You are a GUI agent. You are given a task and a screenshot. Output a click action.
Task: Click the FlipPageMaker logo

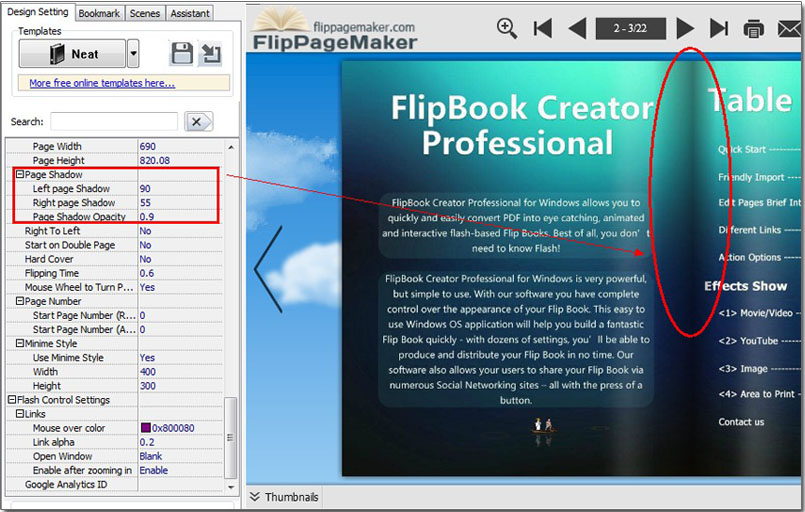tap(334, 29)
